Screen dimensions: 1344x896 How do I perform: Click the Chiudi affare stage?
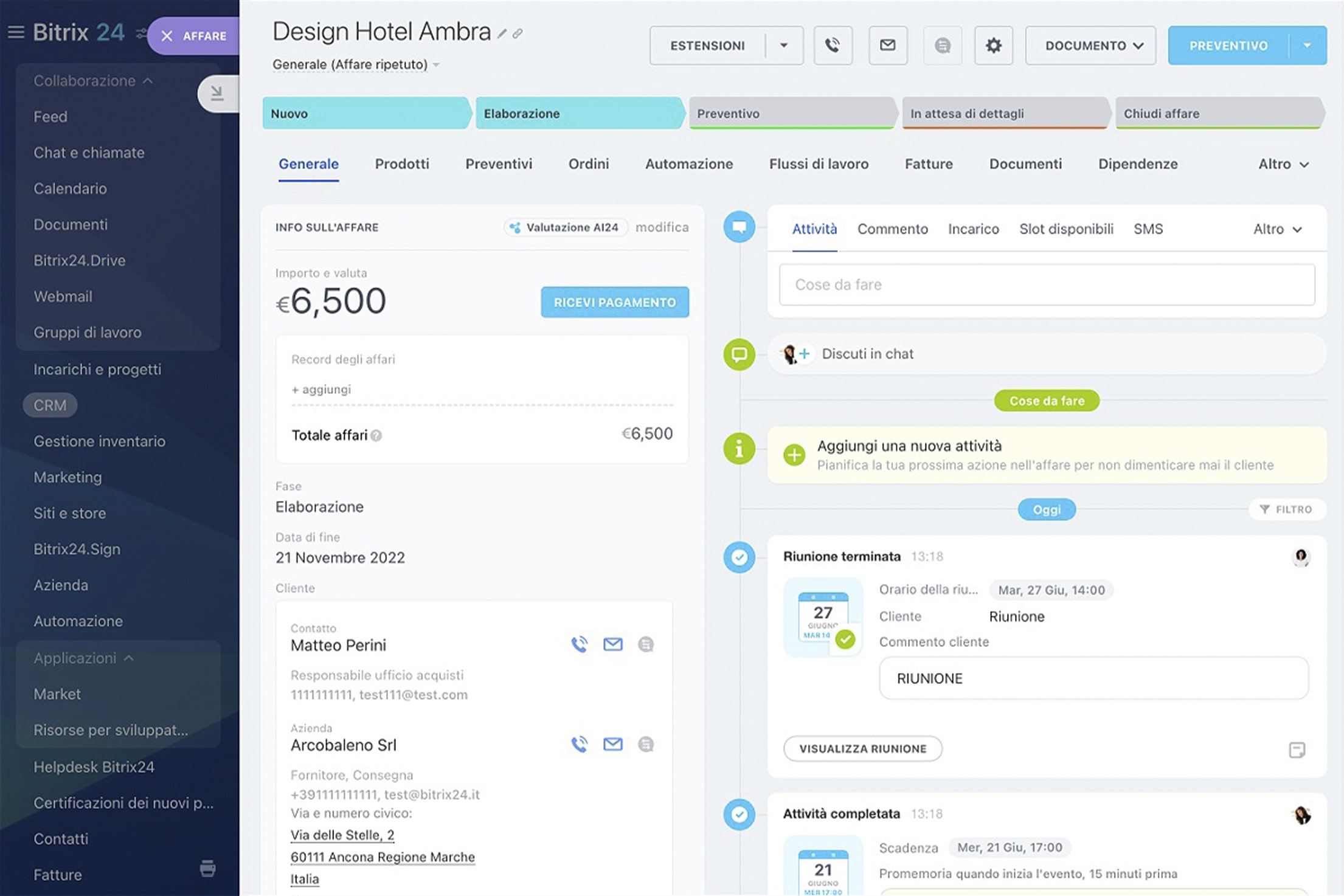1219,114
